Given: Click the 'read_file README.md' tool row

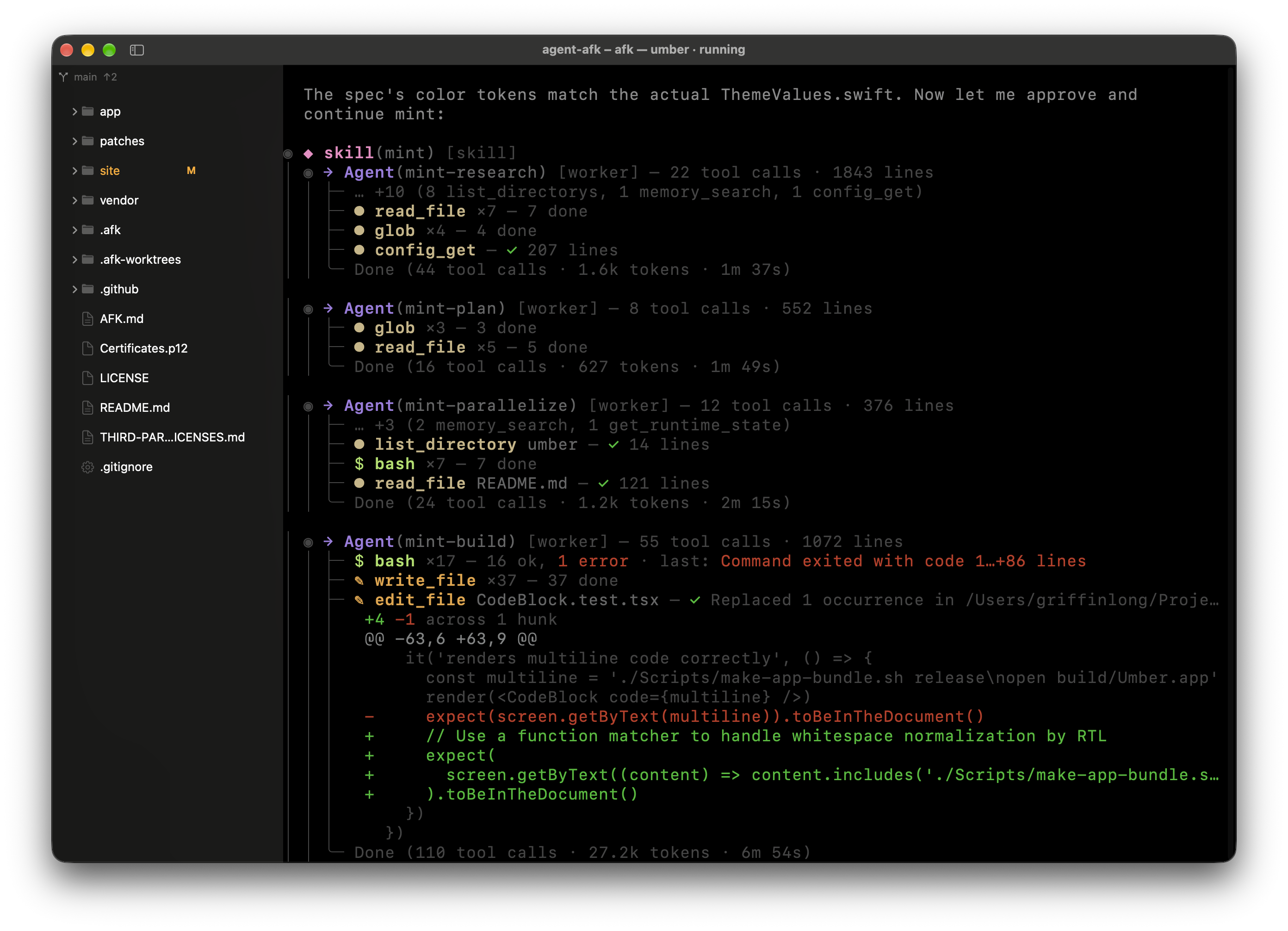Looking at the screenshot, I should 532,484.
